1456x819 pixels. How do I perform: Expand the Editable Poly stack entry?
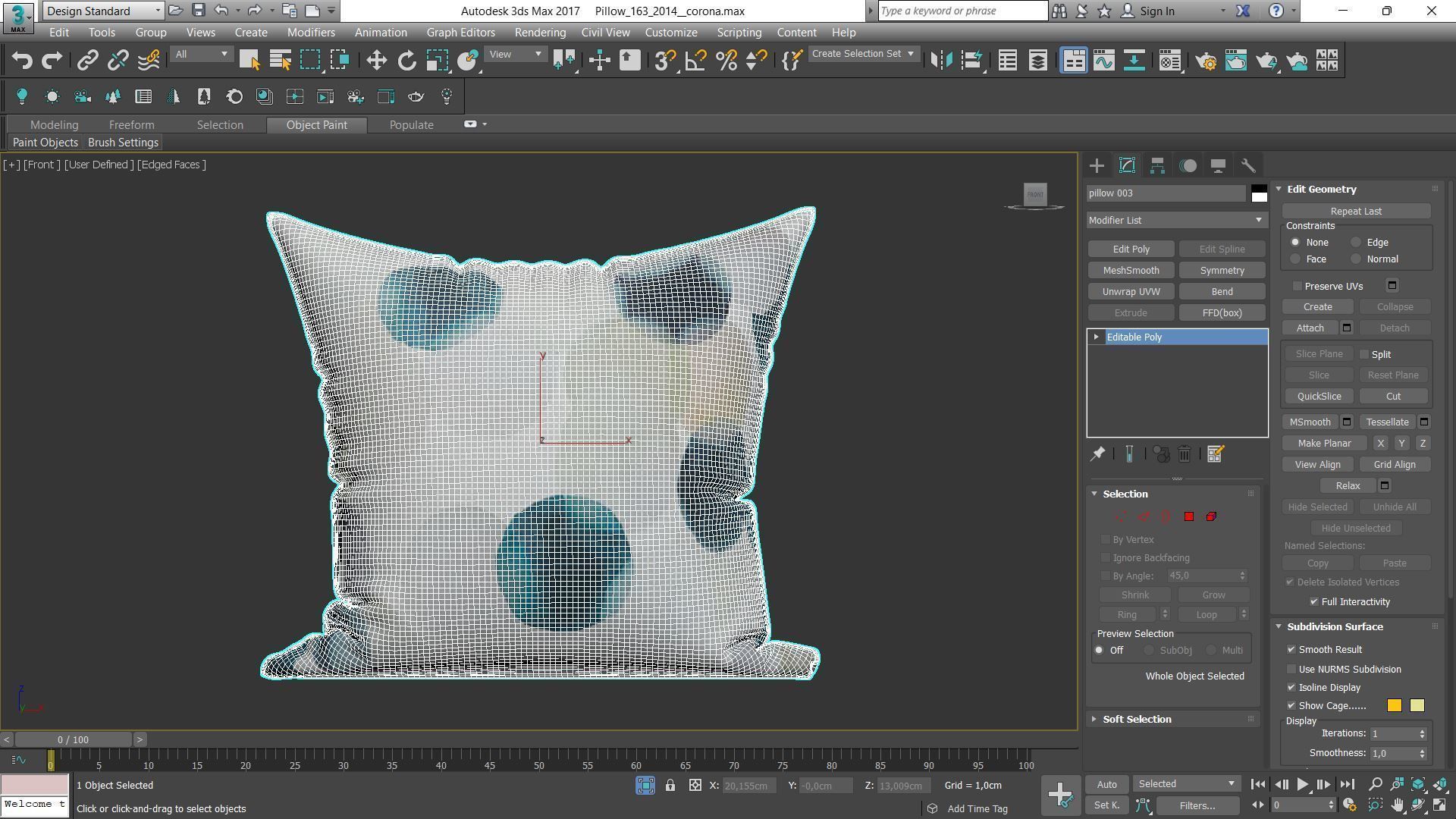1096,337
